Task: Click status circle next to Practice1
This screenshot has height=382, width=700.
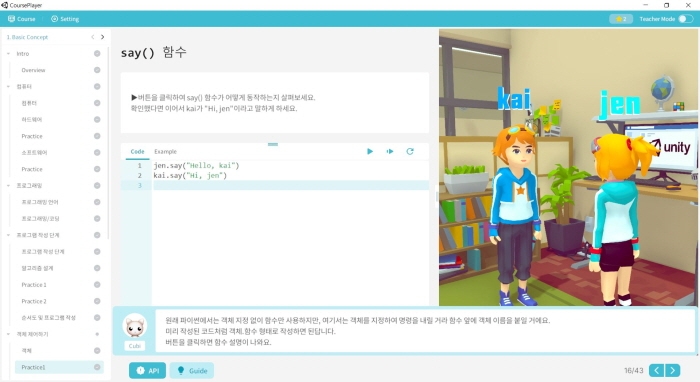Action: 97,367
